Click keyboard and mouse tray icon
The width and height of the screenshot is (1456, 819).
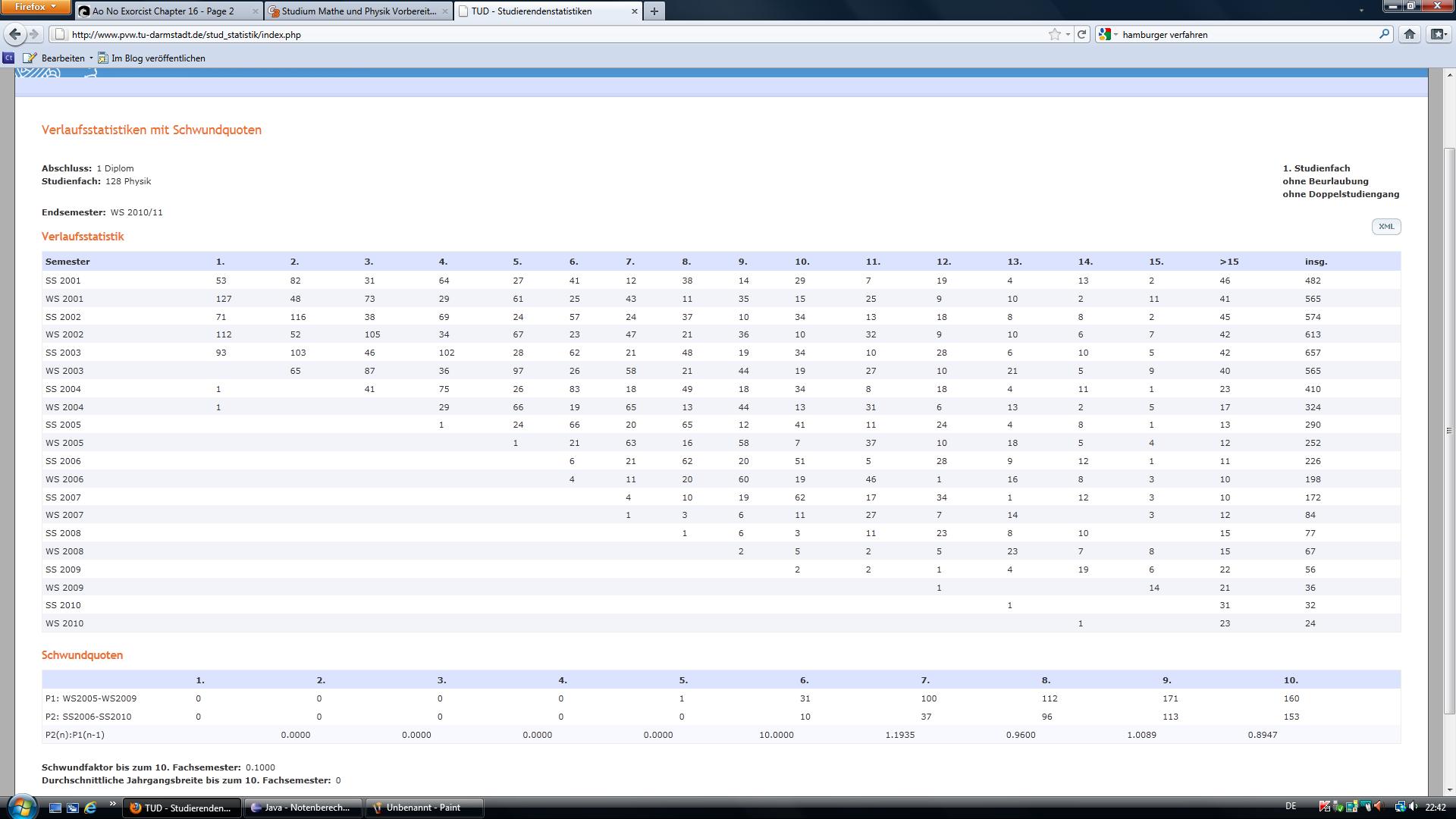tap(1365, 807)
